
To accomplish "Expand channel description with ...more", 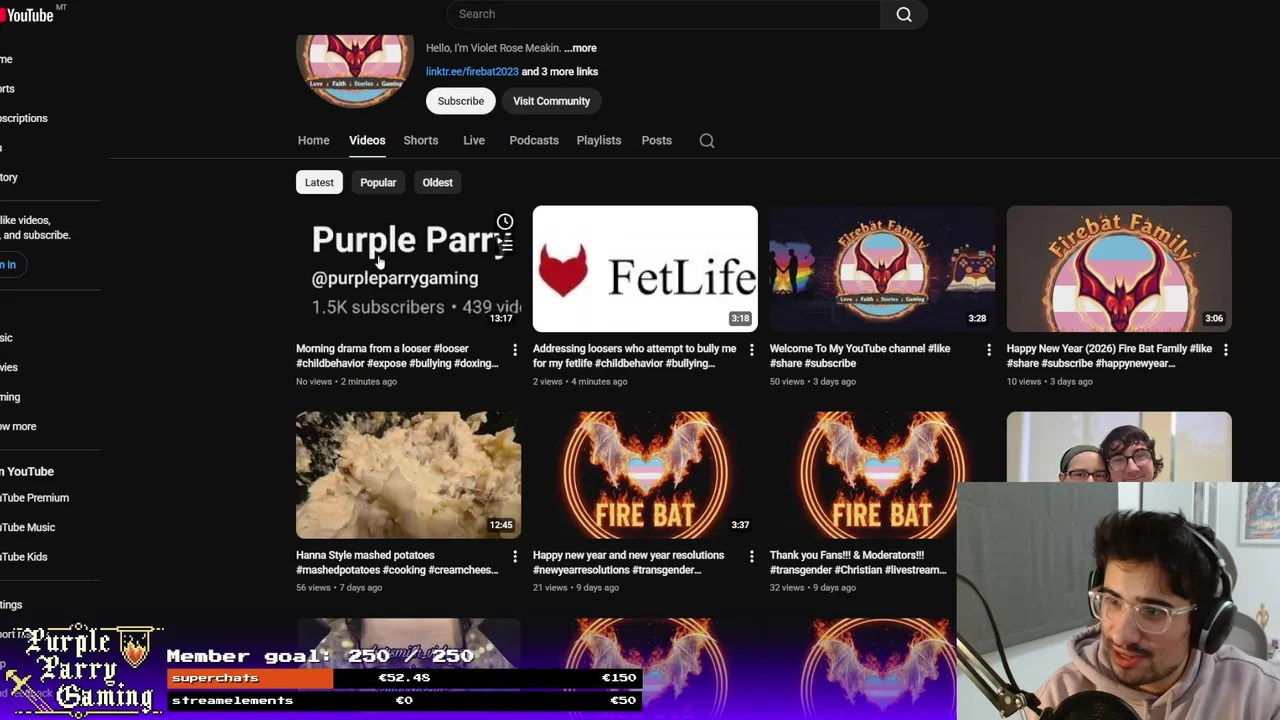I will [x=580, y=48].
